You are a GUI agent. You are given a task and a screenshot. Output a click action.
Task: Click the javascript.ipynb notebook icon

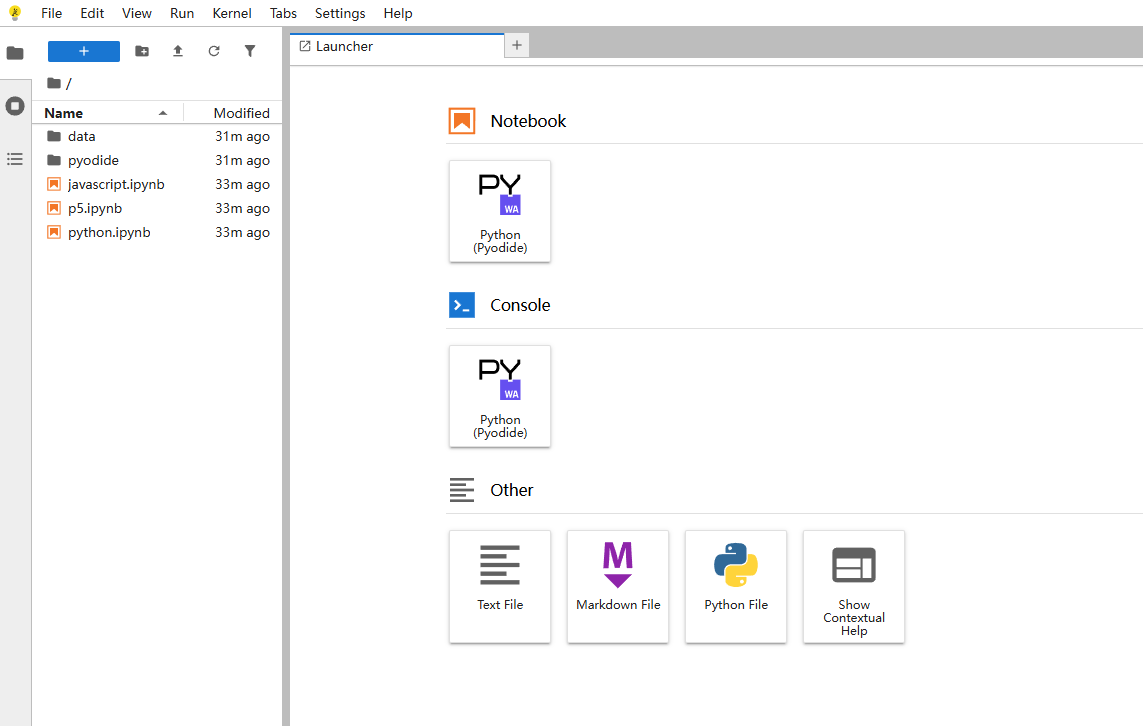click(x=54, y=184)
